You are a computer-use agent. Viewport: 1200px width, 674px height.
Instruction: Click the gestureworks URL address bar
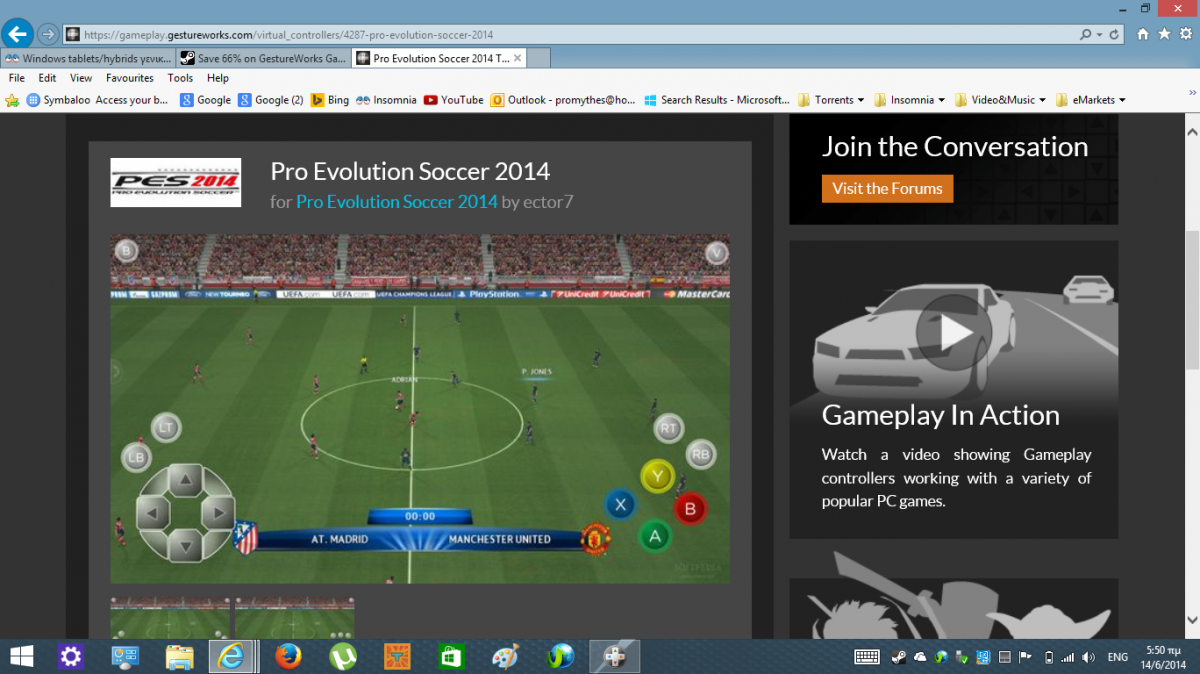pyautogui.click(x=570, y=34)
